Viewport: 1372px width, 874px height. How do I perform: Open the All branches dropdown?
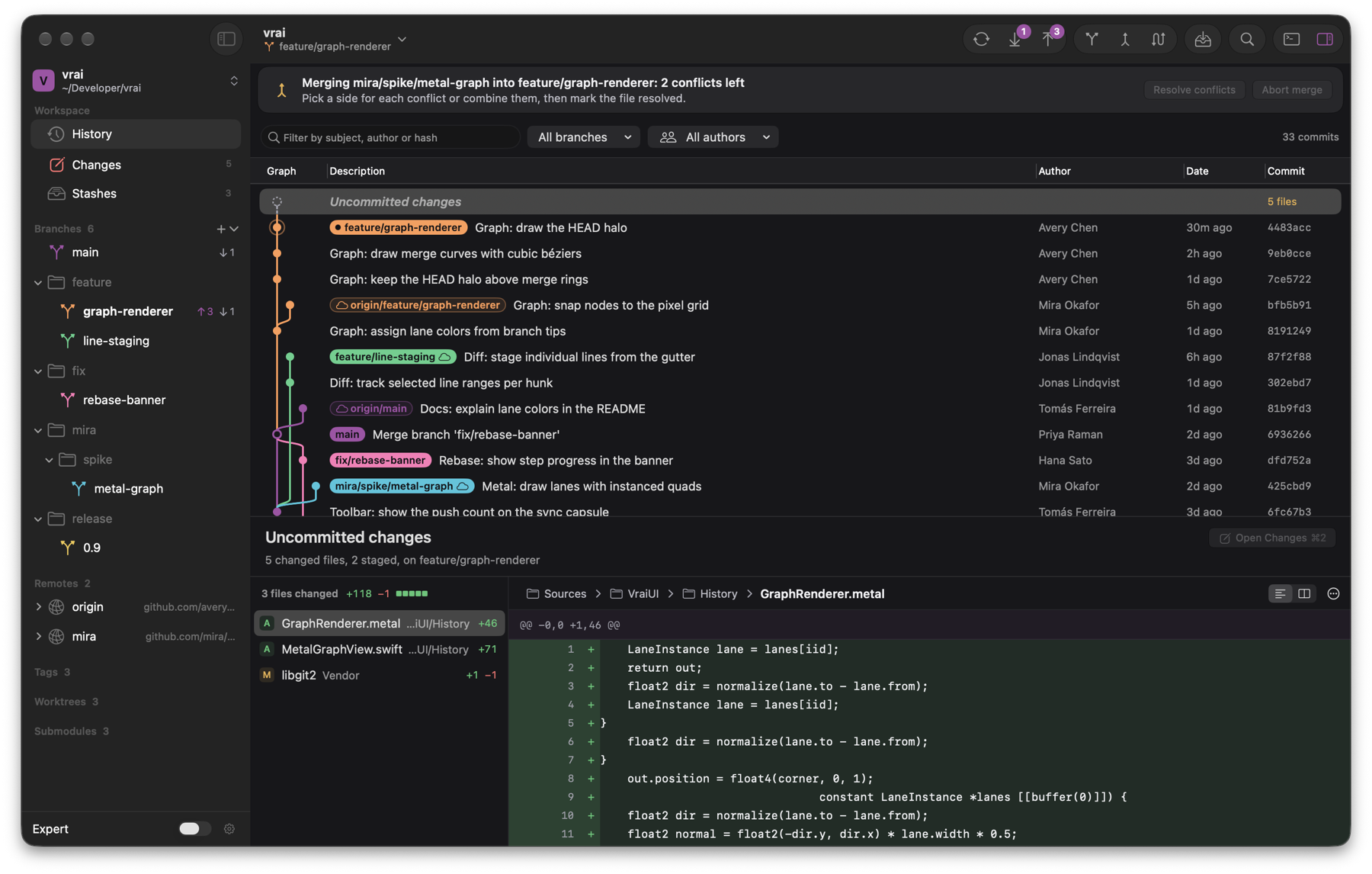coord(584,137)
